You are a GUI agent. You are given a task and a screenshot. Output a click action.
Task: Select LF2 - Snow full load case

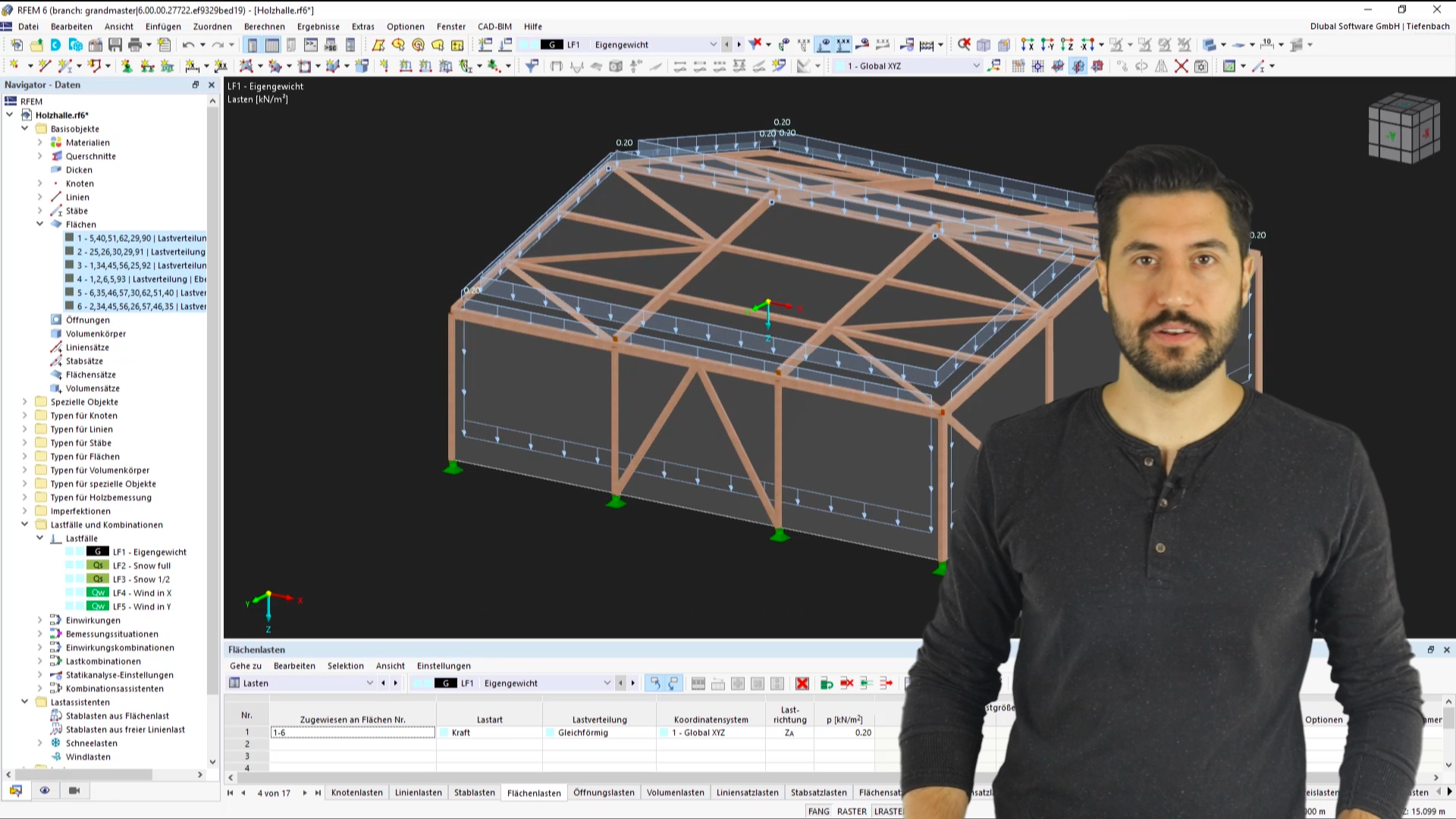click(x=141, y=565)
